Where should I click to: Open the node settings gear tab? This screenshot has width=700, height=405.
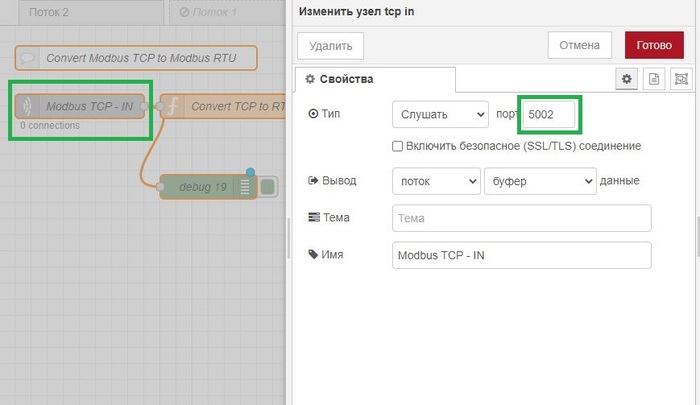tap(628, 79)
